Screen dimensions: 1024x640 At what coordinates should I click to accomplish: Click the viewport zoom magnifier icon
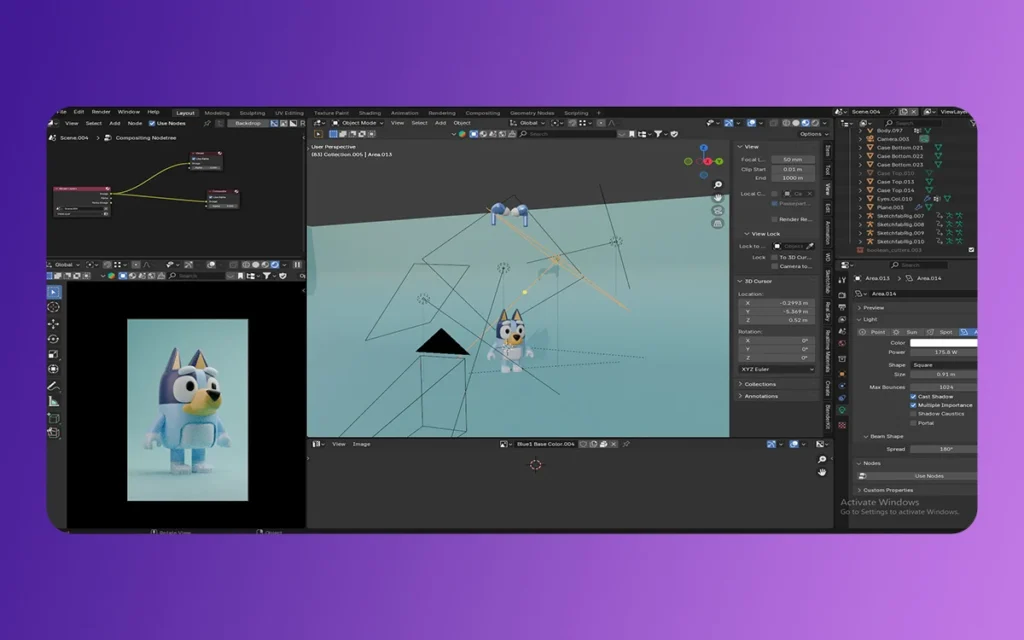tap(718, 185)
